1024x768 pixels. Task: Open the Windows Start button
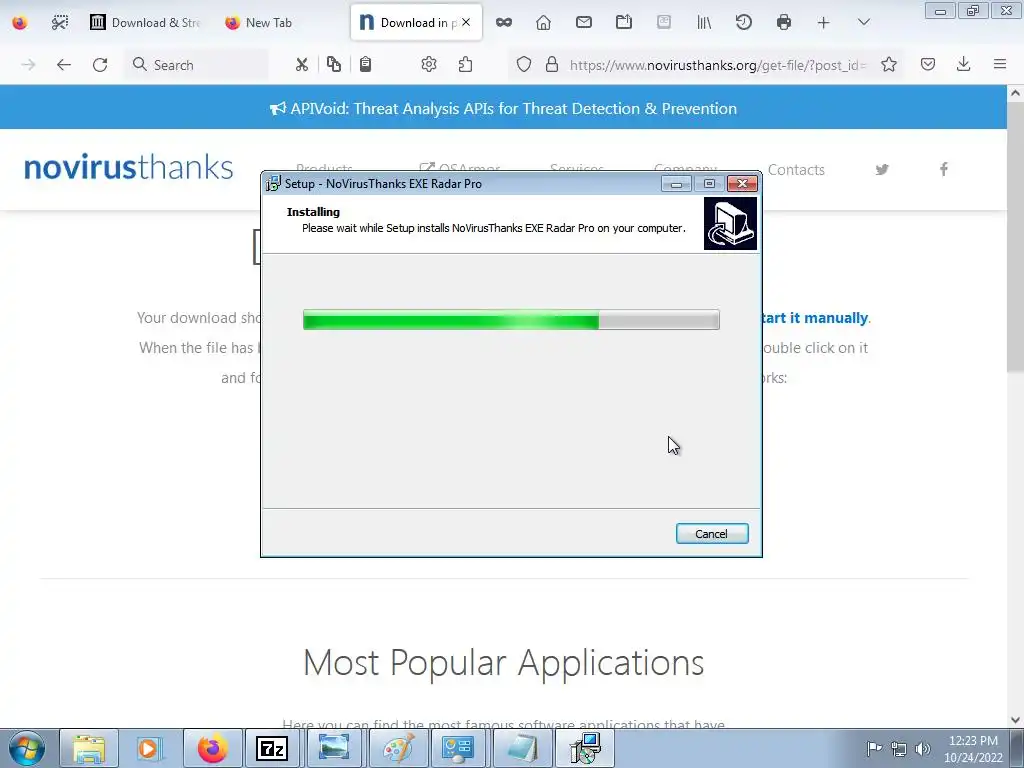pos(26,748)
